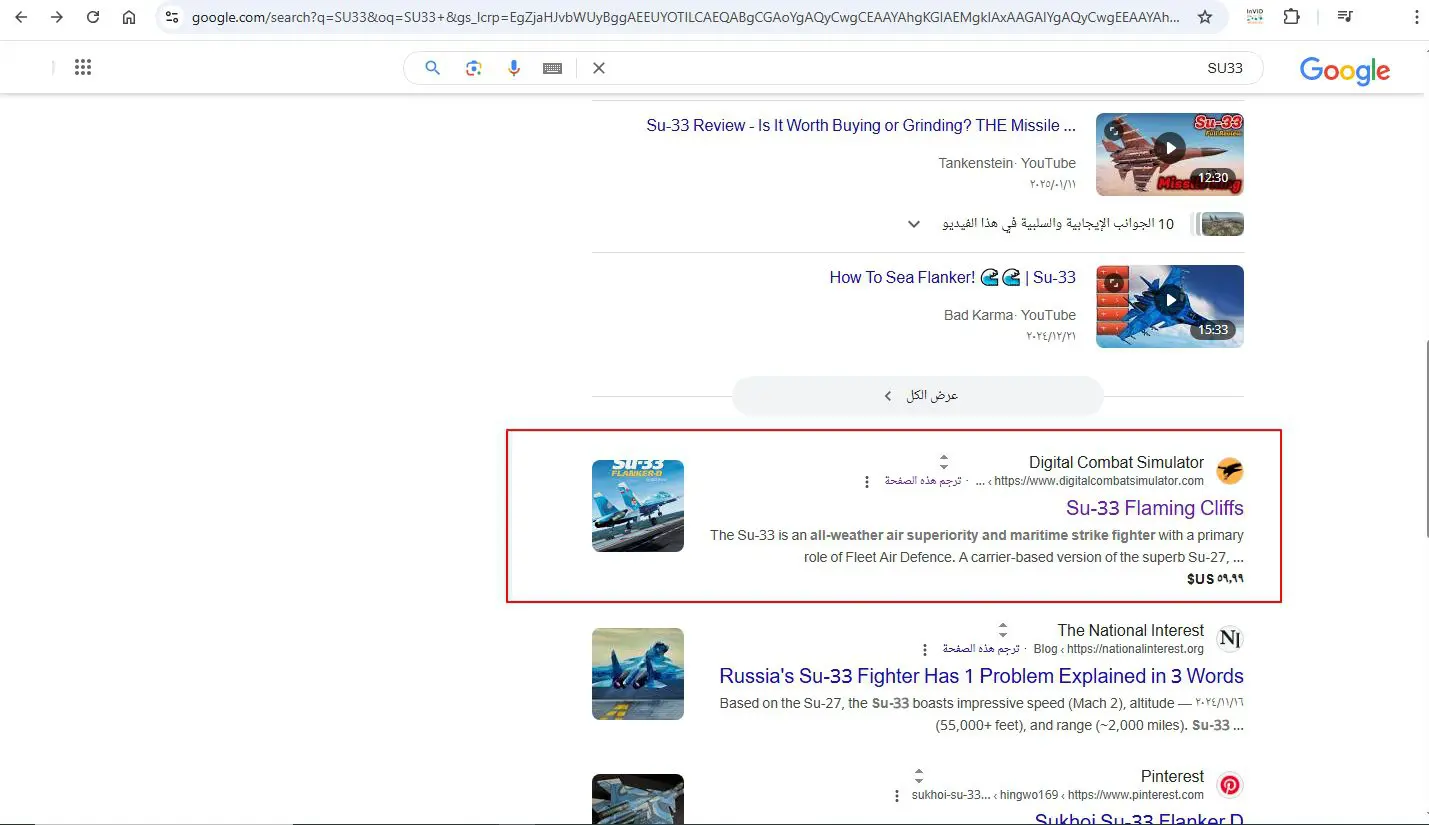Bookmark this page with the star icon
The height and width of the screenshot is (825, 1429).
(1205, 17)
